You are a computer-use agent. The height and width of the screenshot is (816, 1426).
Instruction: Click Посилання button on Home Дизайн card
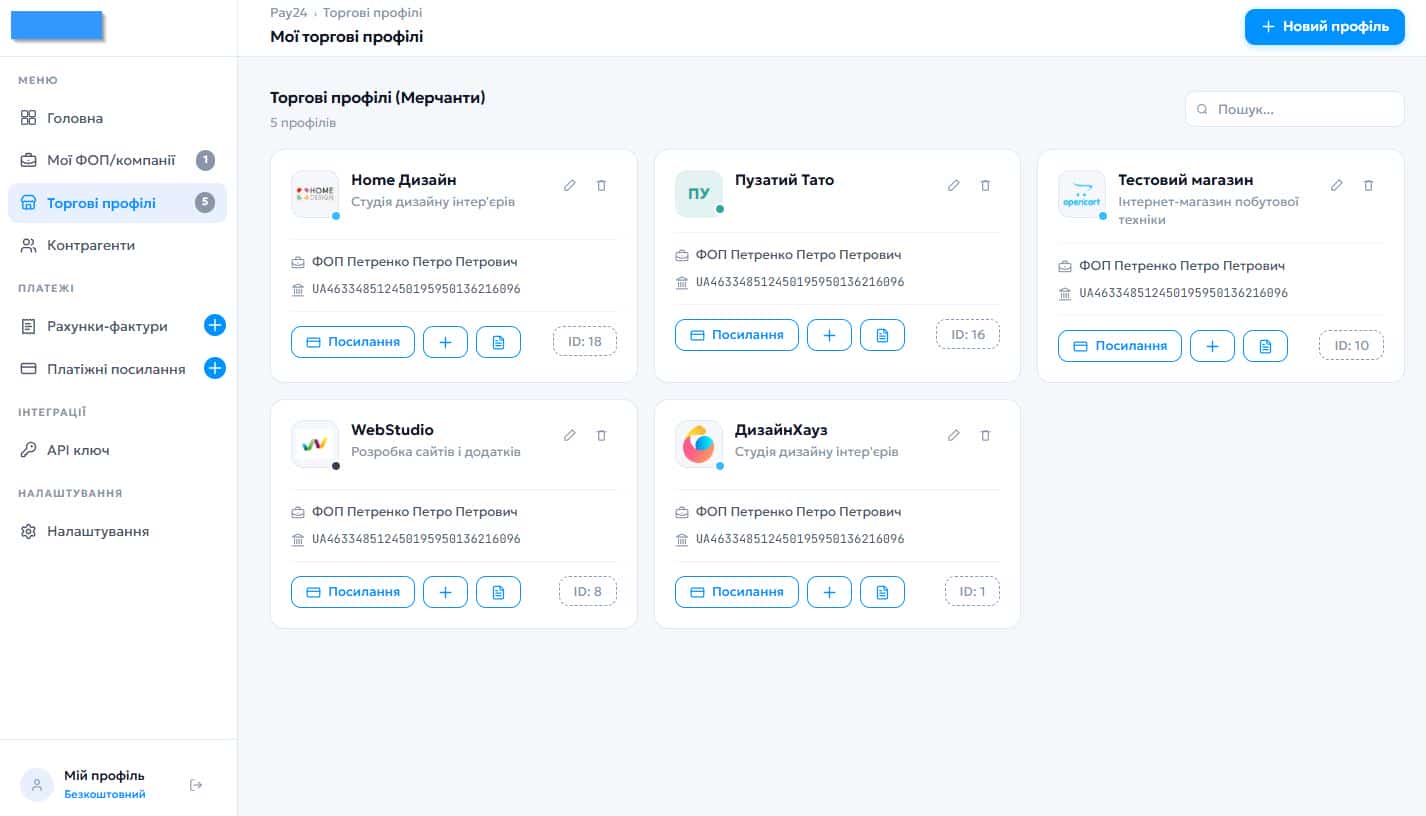click(x=353, y=342)
